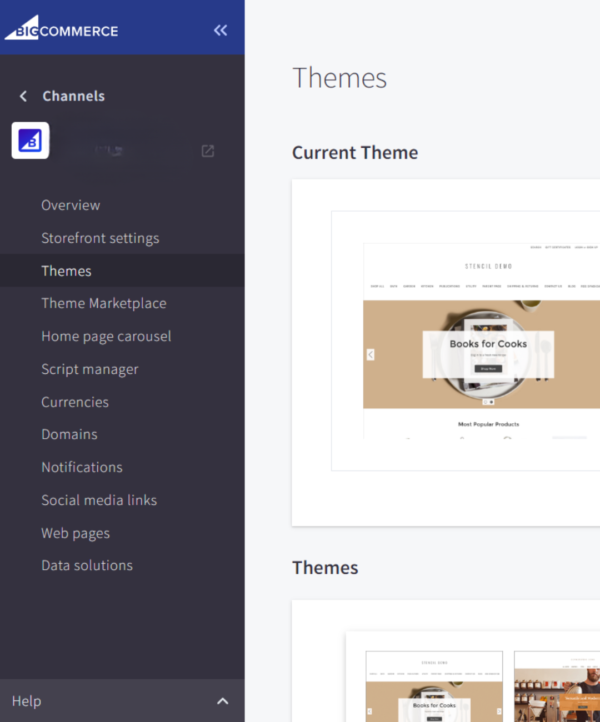
Task: Open Storefront settings
Action: (100, 238)
